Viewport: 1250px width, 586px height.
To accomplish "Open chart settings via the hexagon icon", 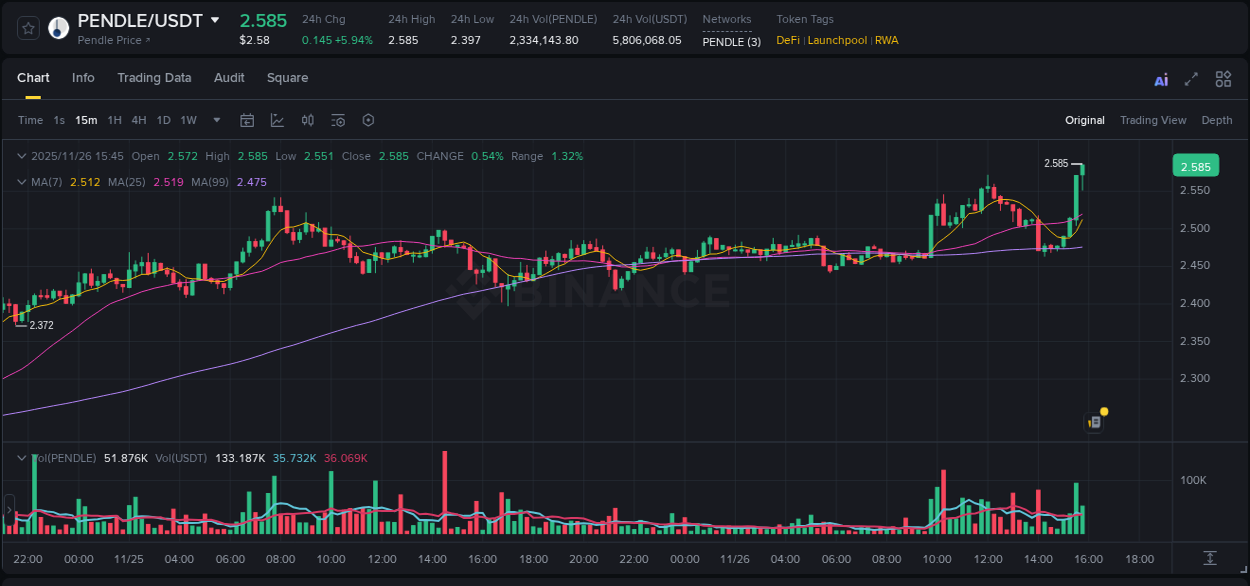I will click(x=367, y=119).
